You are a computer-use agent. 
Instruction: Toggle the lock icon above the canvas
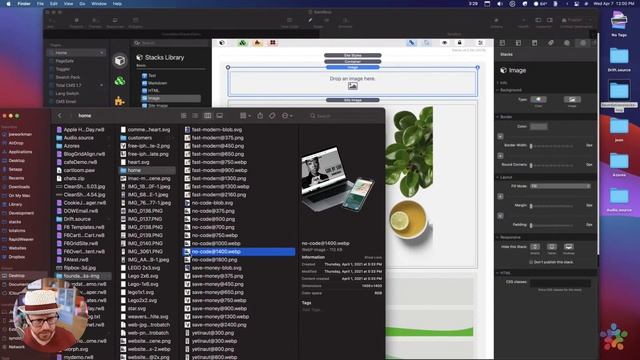460,43
